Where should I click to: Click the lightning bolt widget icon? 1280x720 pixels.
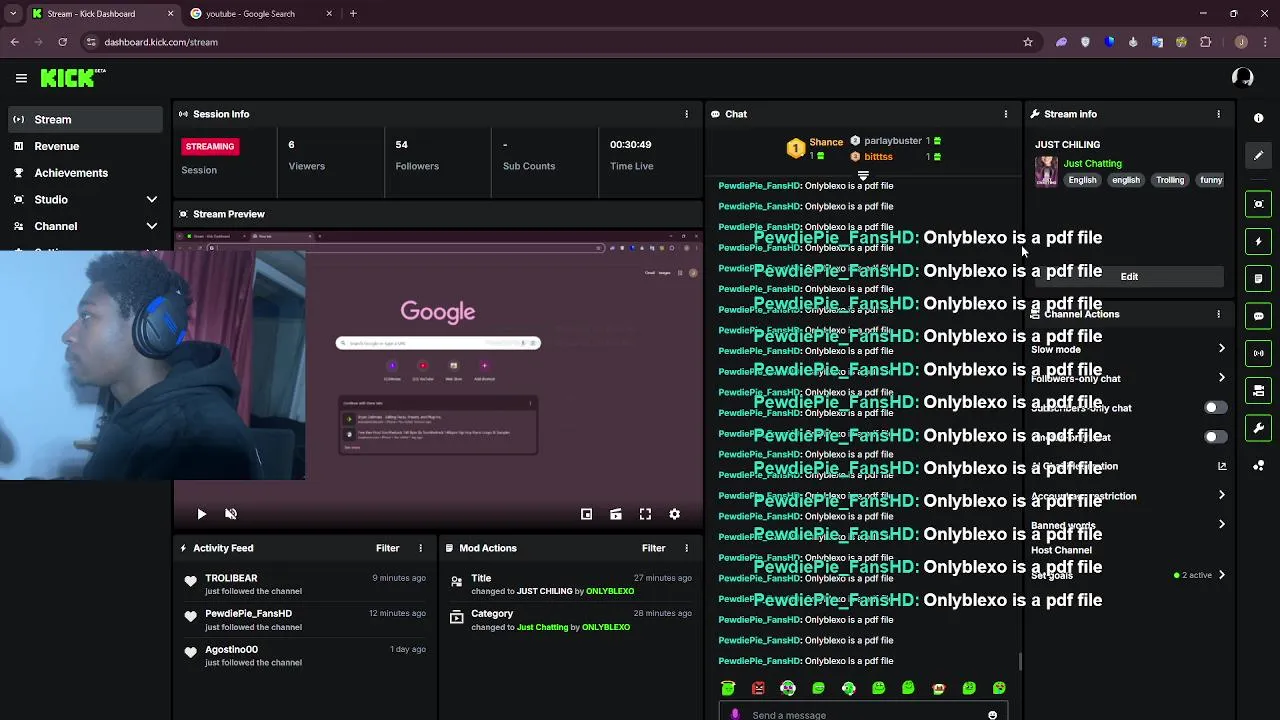1258,241
